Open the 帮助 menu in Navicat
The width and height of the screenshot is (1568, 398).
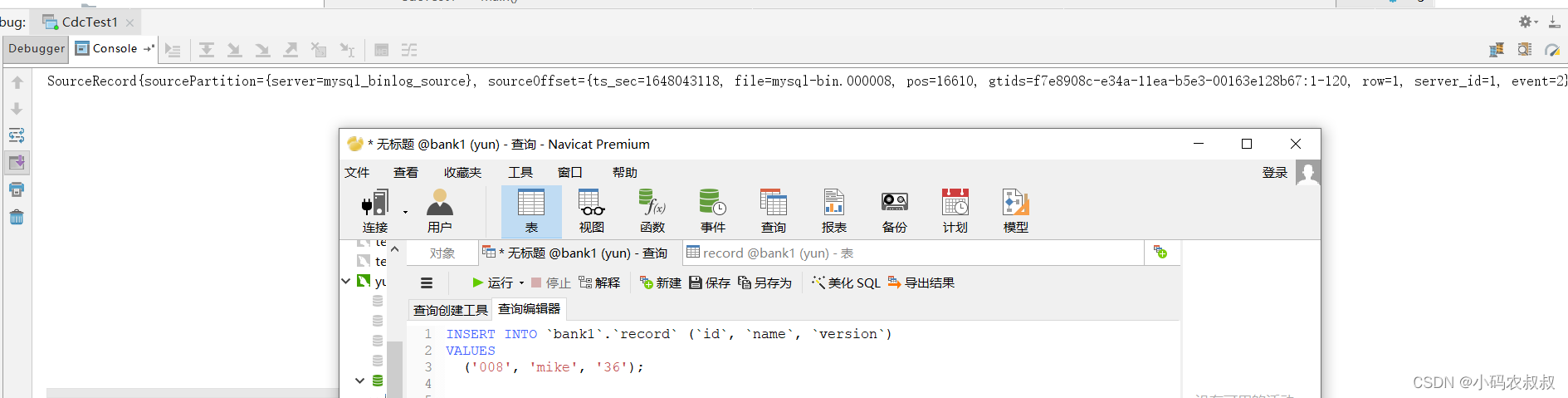pos(625,173)
